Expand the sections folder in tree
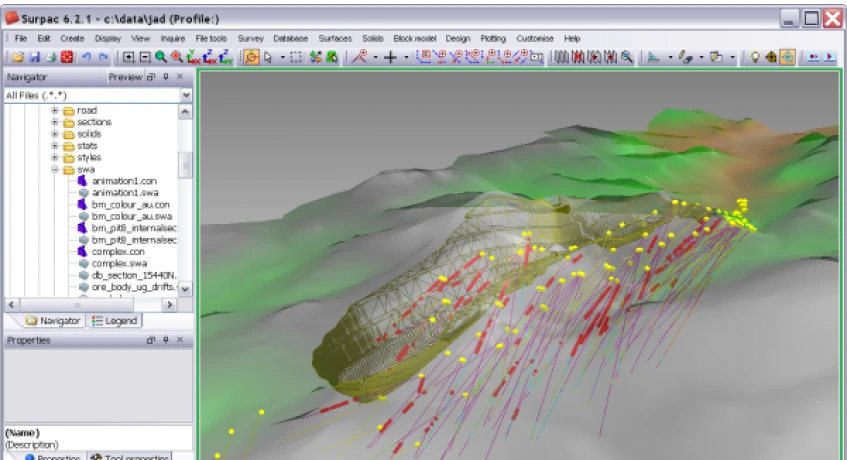Image resolution: width=847 pixels, height=460 pixels. tap(55, 122)
